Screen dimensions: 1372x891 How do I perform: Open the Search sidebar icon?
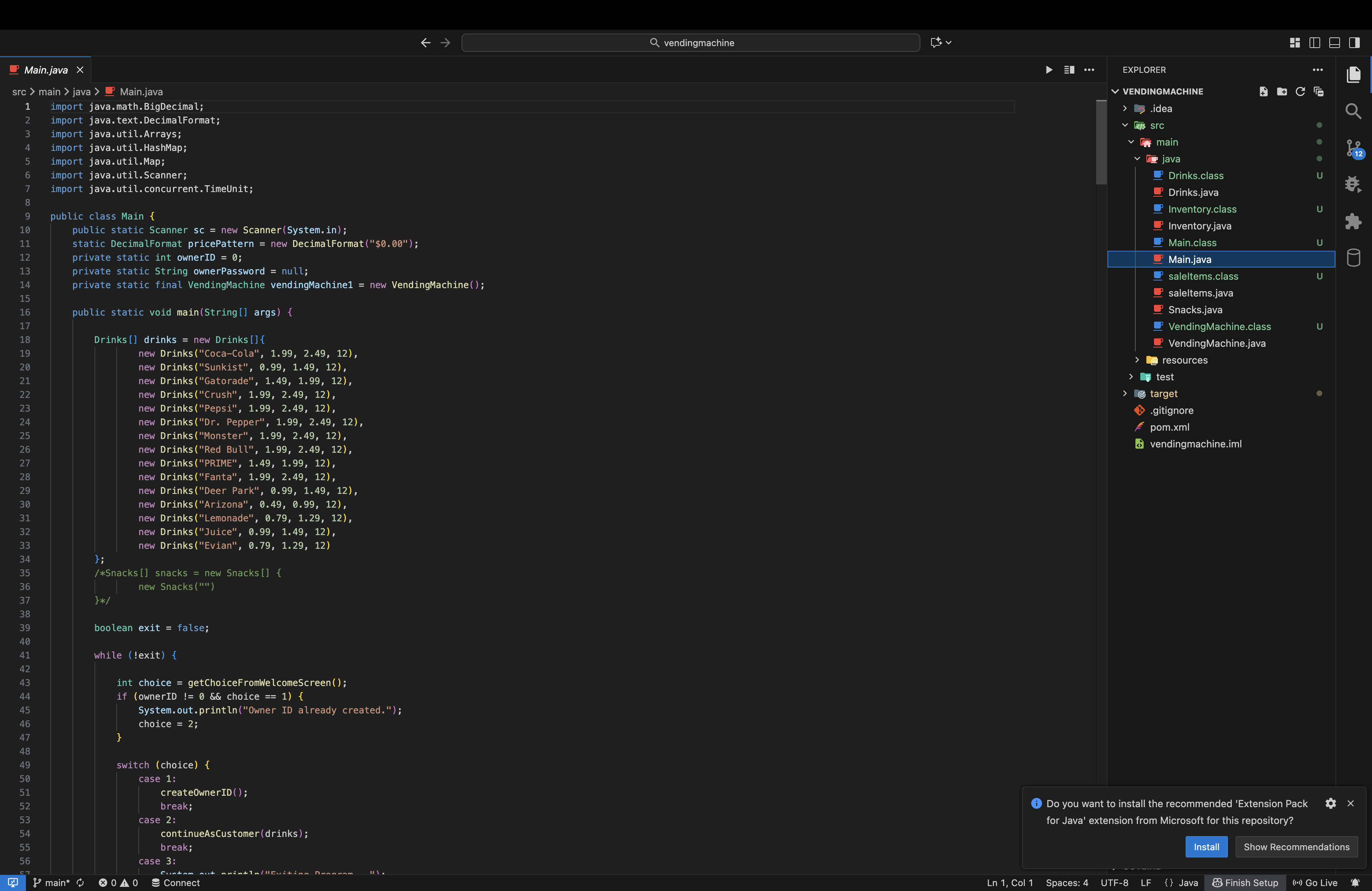1353,111
